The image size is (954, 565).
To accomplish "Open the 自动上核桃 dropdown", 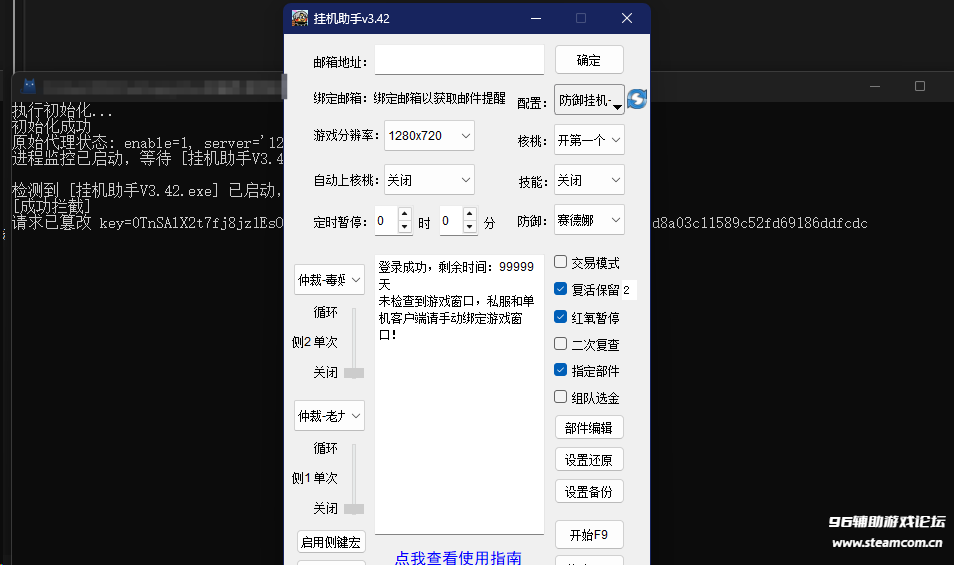I will [429, 180].
